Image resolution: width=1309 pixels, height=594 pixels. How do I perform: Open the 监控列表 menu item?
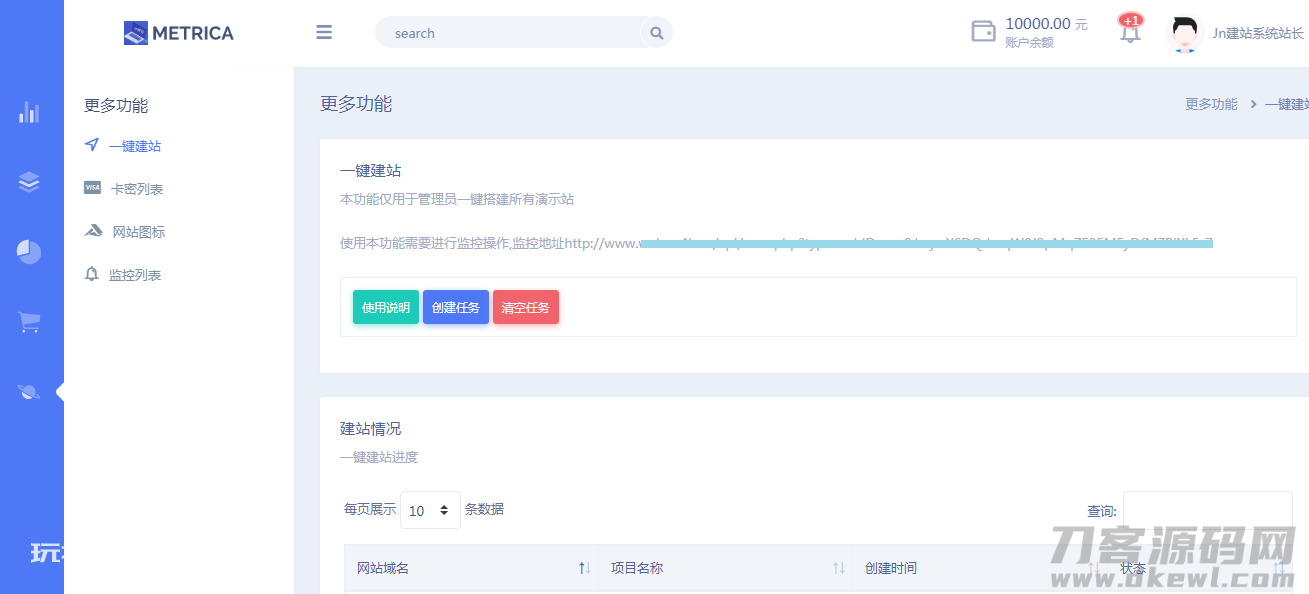135,275
